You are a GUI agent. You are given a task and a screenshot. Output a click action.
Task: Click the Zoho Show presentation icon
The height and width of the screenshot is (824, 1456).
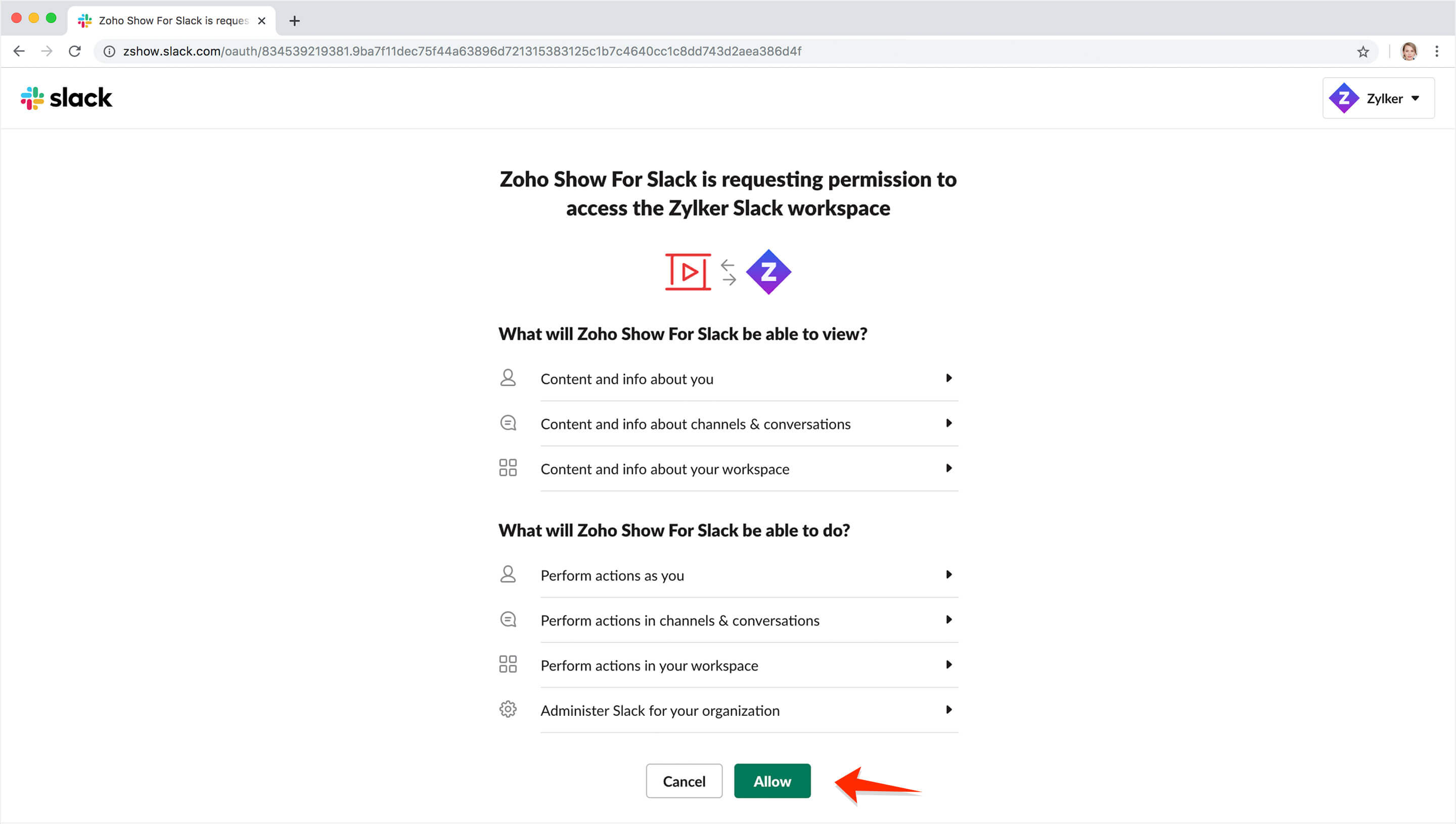[x=688, y=271]
